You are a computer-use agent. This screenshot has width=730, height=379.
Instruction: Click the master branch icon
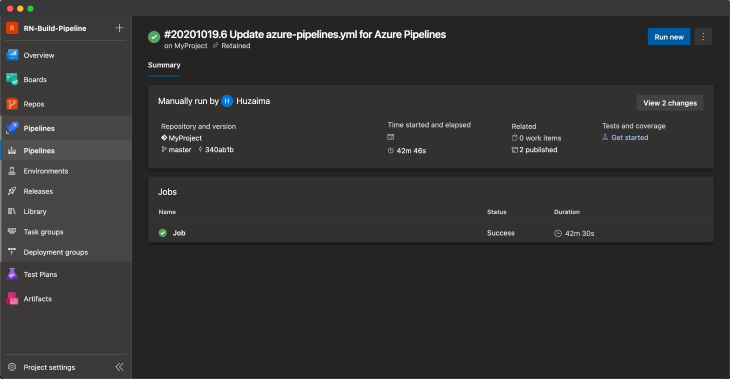(x=164, y=149)
